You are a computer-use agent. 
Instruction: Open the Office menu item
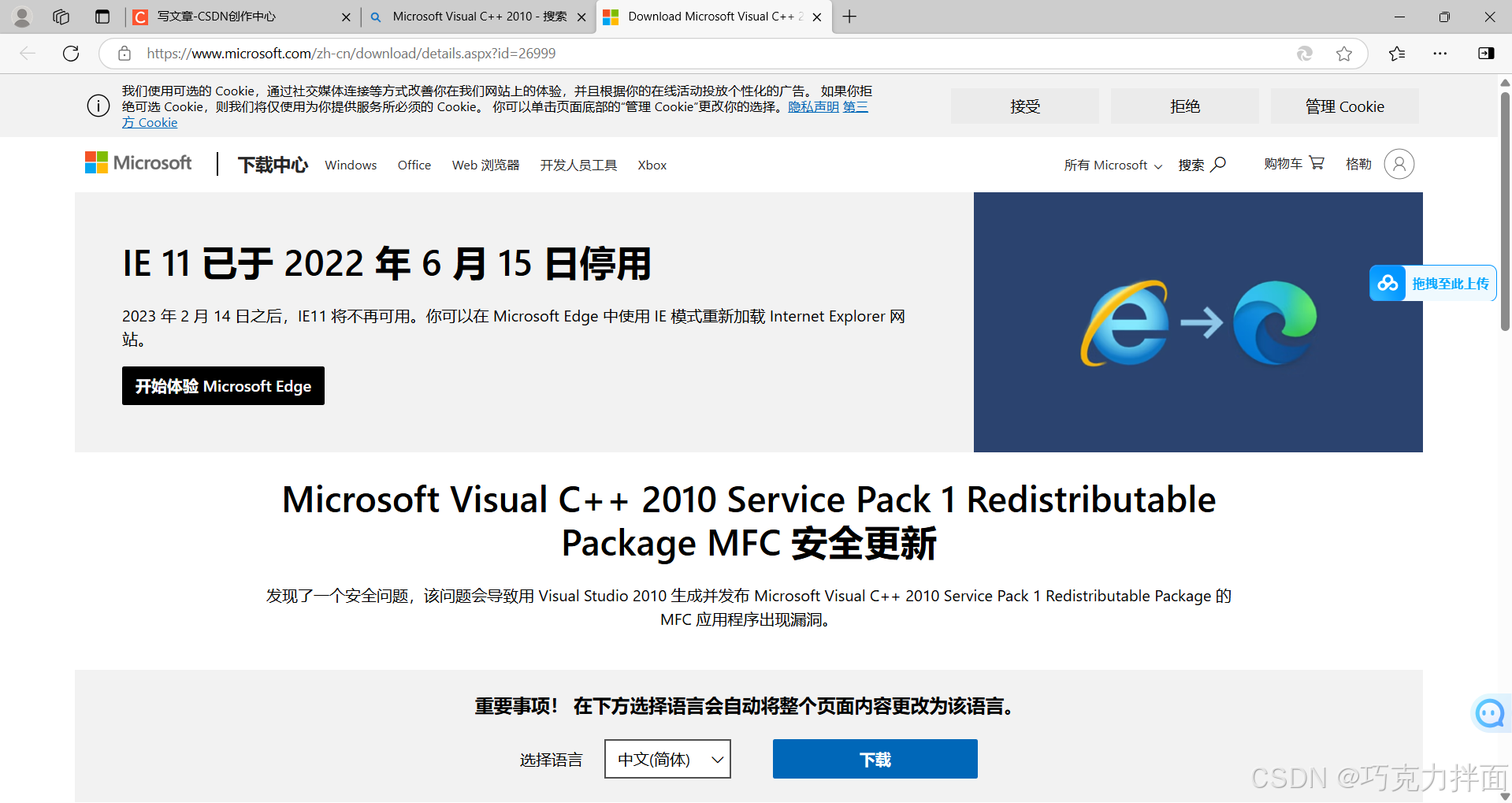click(x=414, y=165)
